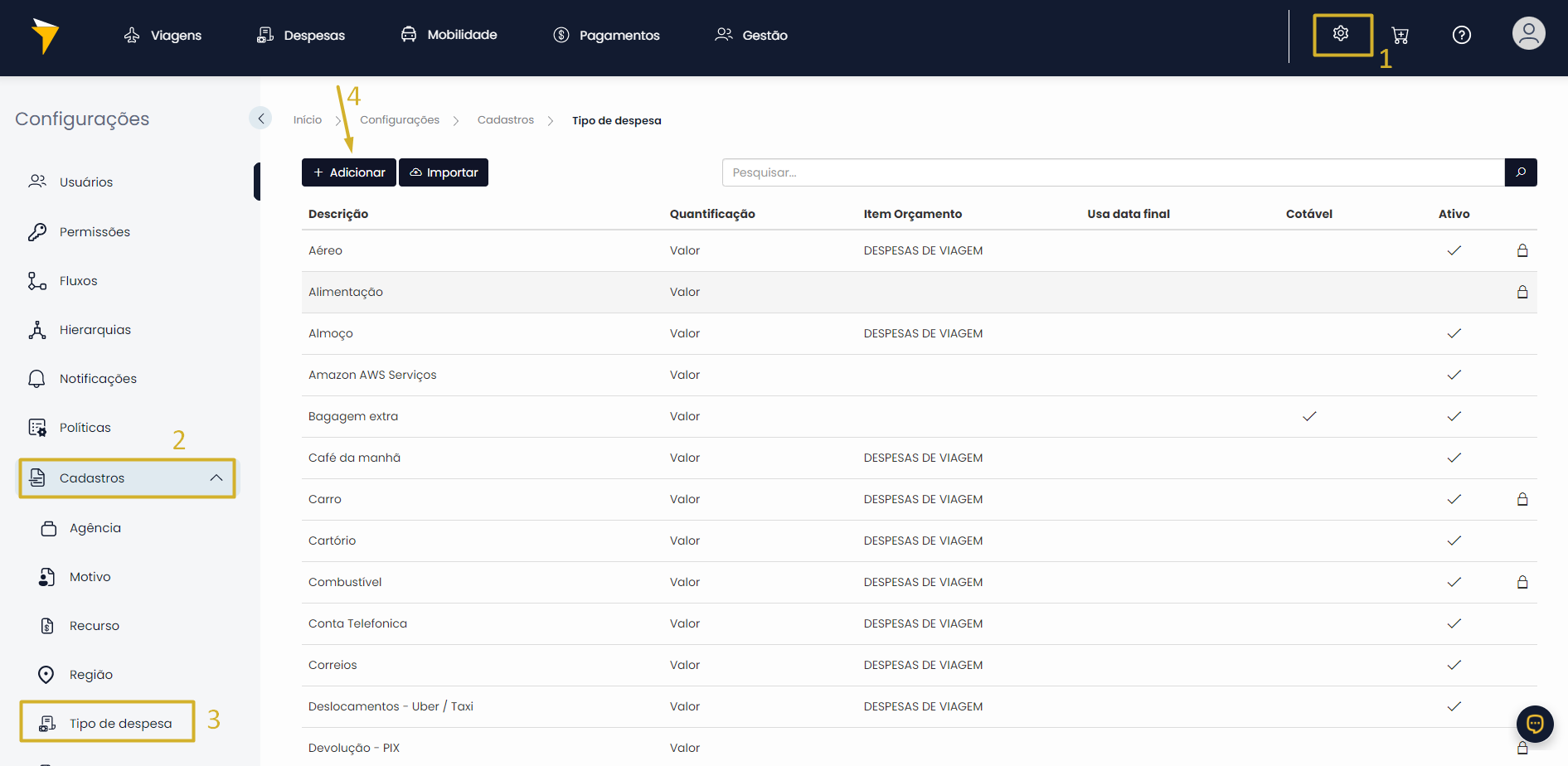Toggle Ativo checkmark for Aéreo
The height and width of the screenshot is (766, 1568).
click(1454, 250)
